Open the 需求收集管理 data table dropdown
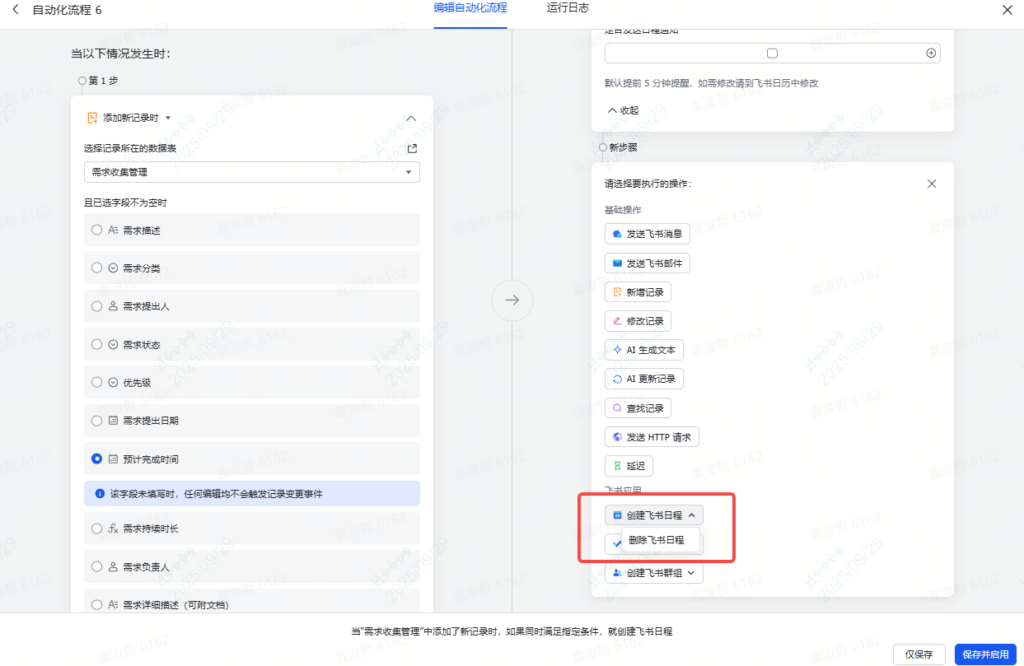 tap(252, 173)
